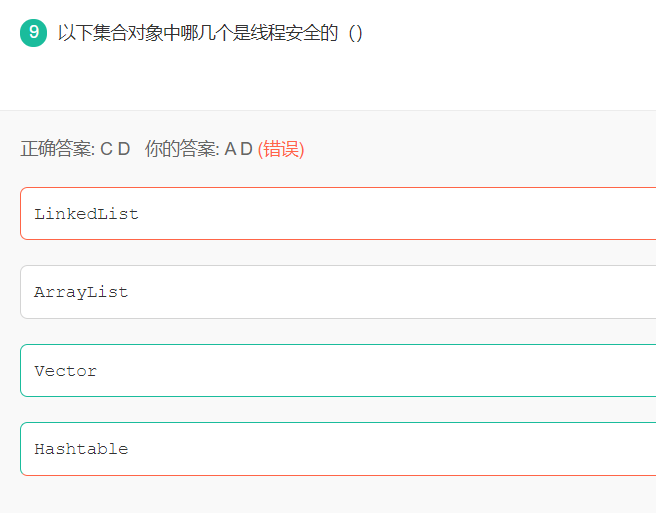The width and height of the screenshot is (656, 513).
Task: Click the letter C in correct answer
Action: (106, 149)
